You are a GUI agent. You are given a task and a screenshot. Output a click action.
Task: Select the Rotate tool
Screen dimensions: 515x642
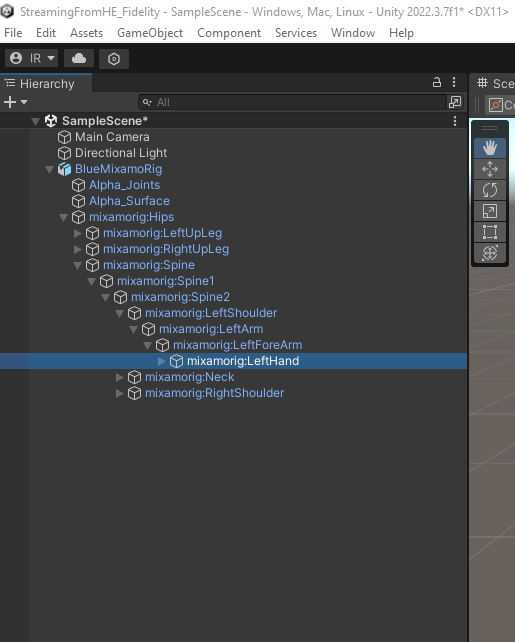(x=490, y=190)
